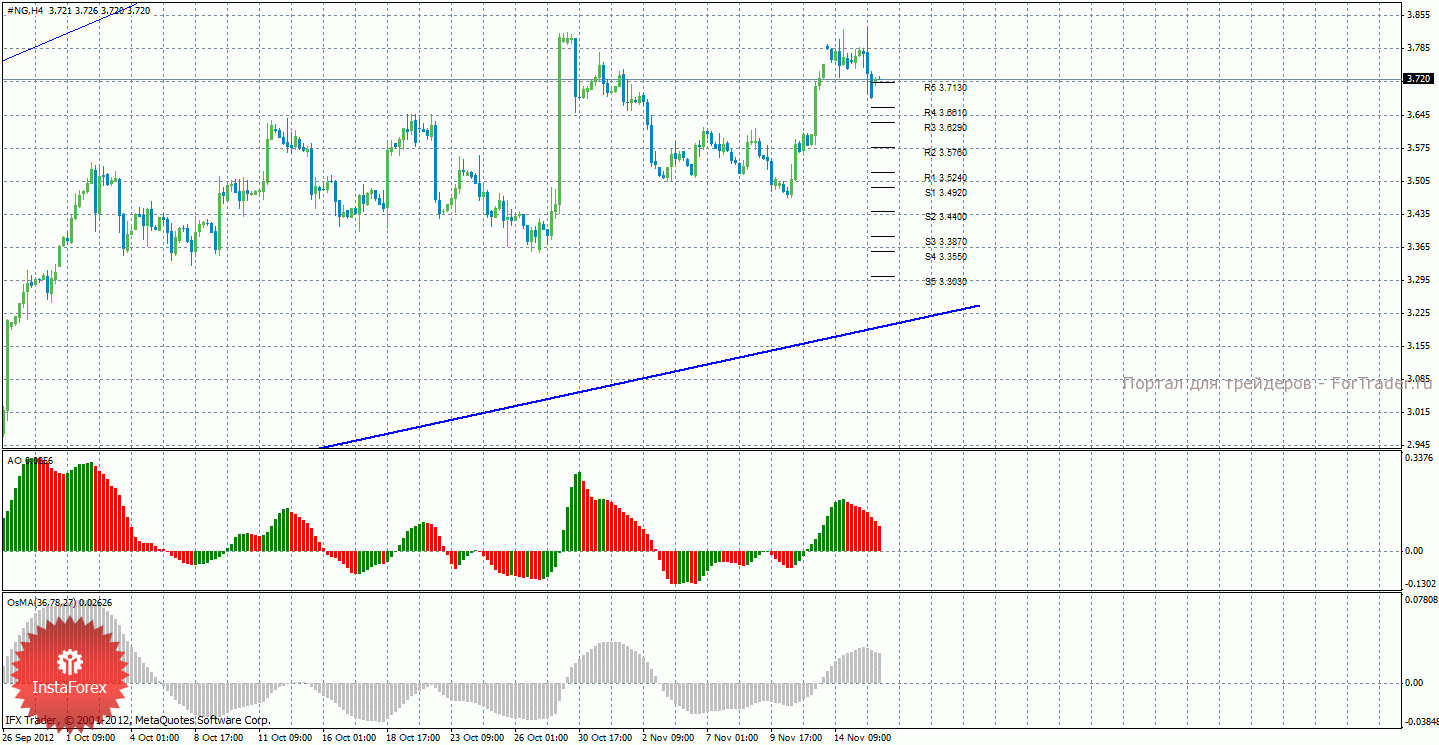Click the MetaQuotes Software Corp. copyright text
The width and height of the screenshot is (1439, 745).
click(137, 720)
